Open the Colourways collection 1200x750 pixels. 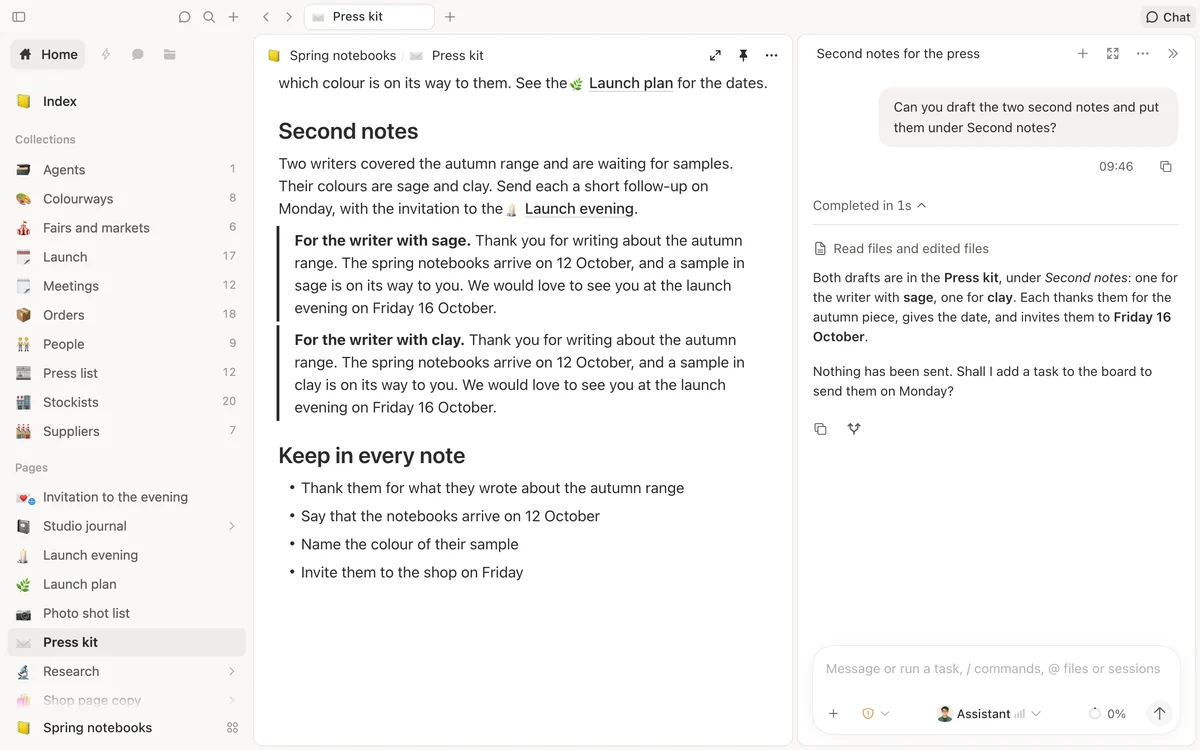point(126,199)
